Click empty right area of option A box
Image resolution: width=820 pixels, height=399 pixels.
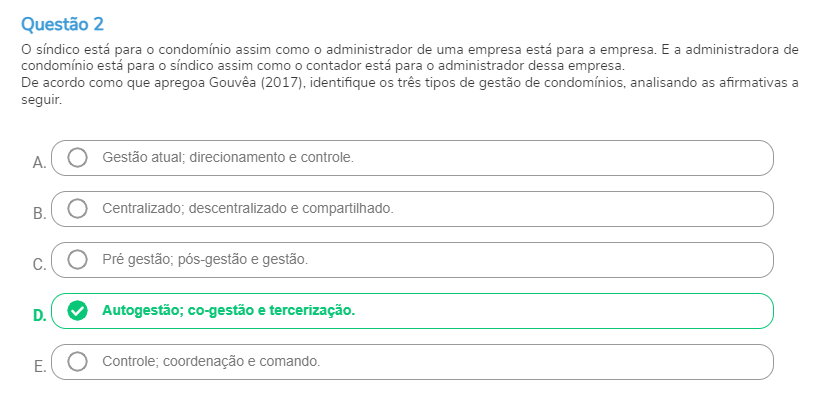pyautogui.click(x=563, y=158)
